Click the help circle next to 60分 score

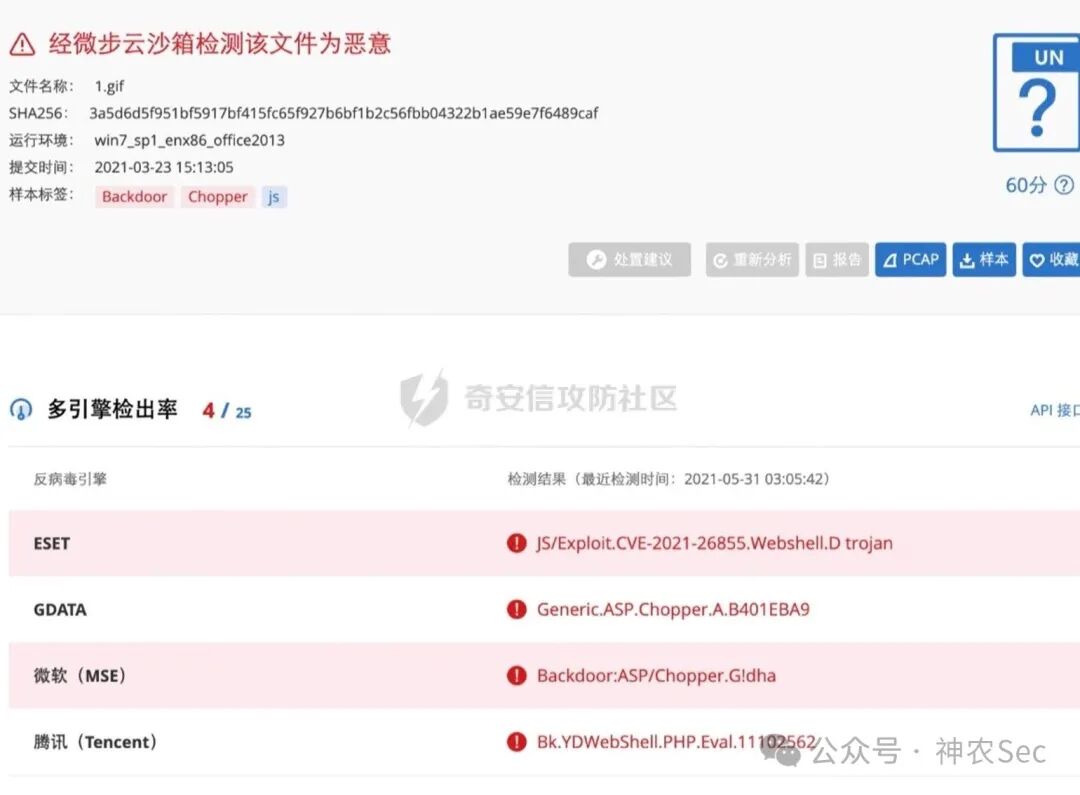1064,185
